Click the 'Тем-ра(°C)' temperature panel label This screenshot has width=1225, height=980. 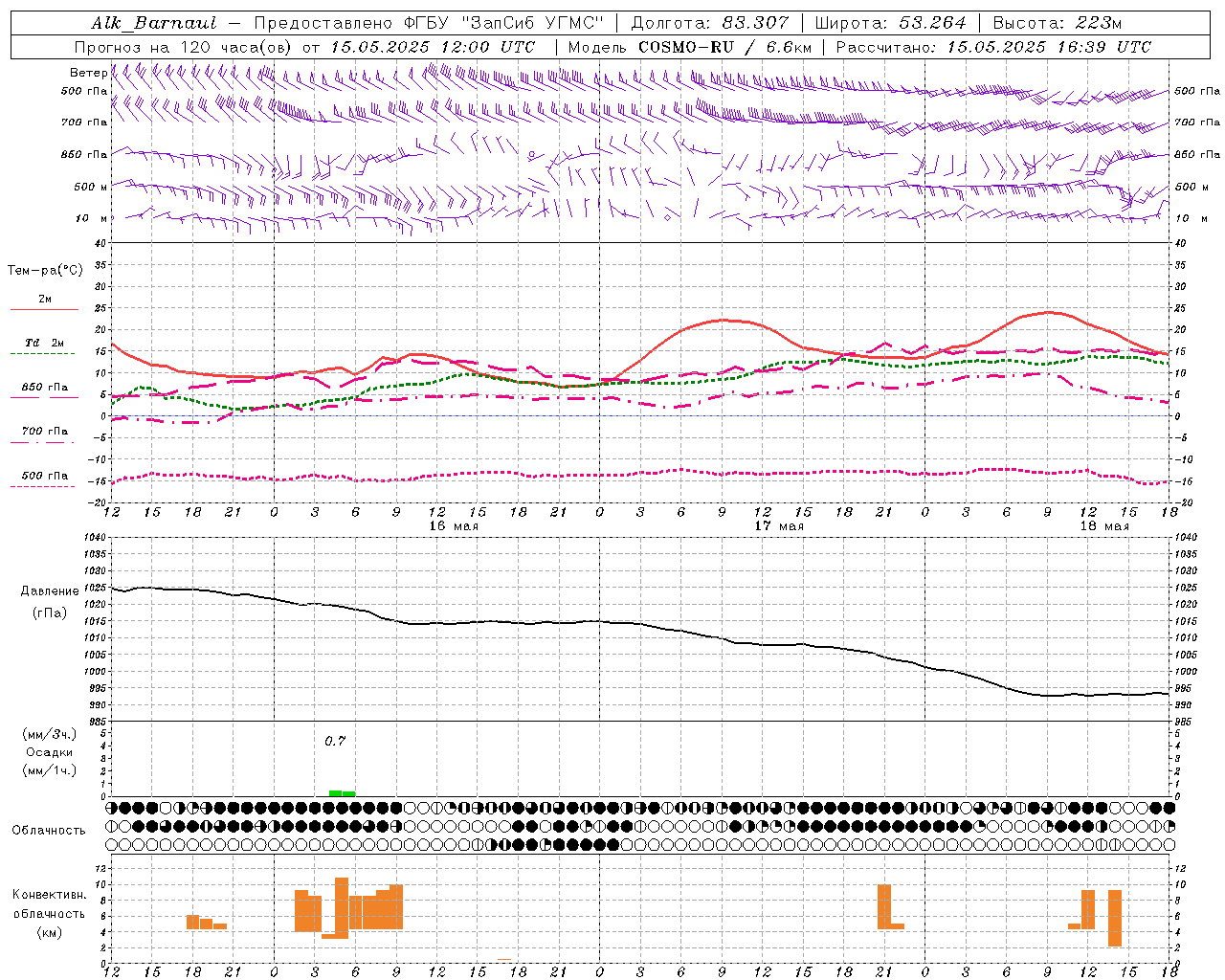click(x=45, y=270)
